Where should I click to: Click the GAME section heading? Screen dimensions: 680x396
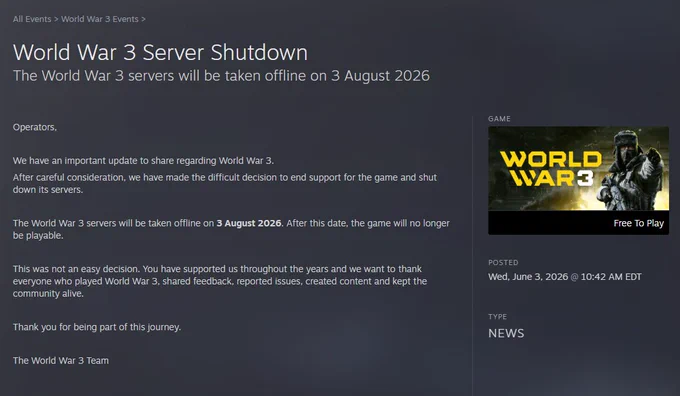[499, 119]
